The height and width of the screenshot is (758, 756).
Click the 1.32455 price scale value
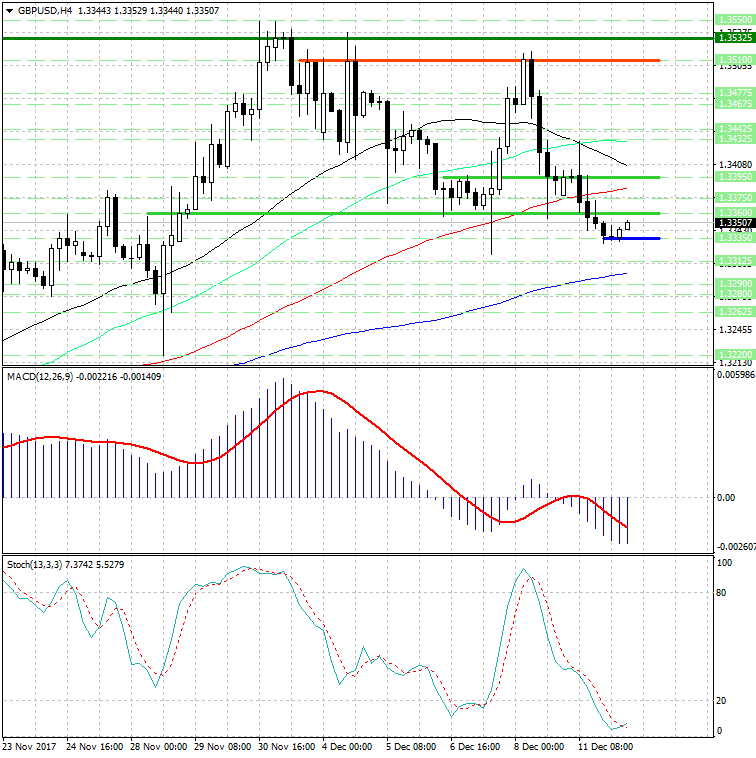pos(736,330)
